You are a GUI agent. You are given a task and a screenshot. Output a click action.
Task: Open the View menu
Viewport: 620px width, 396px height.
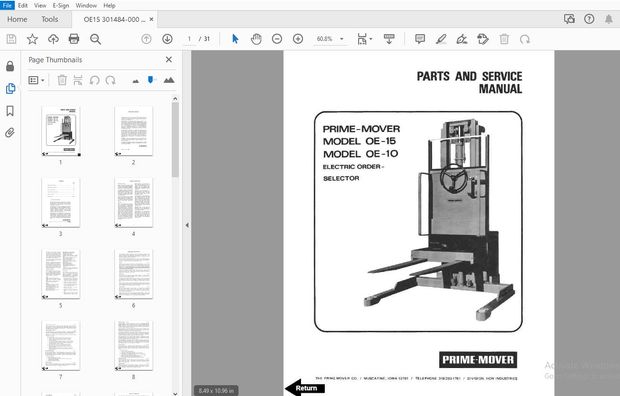[40, 6]
